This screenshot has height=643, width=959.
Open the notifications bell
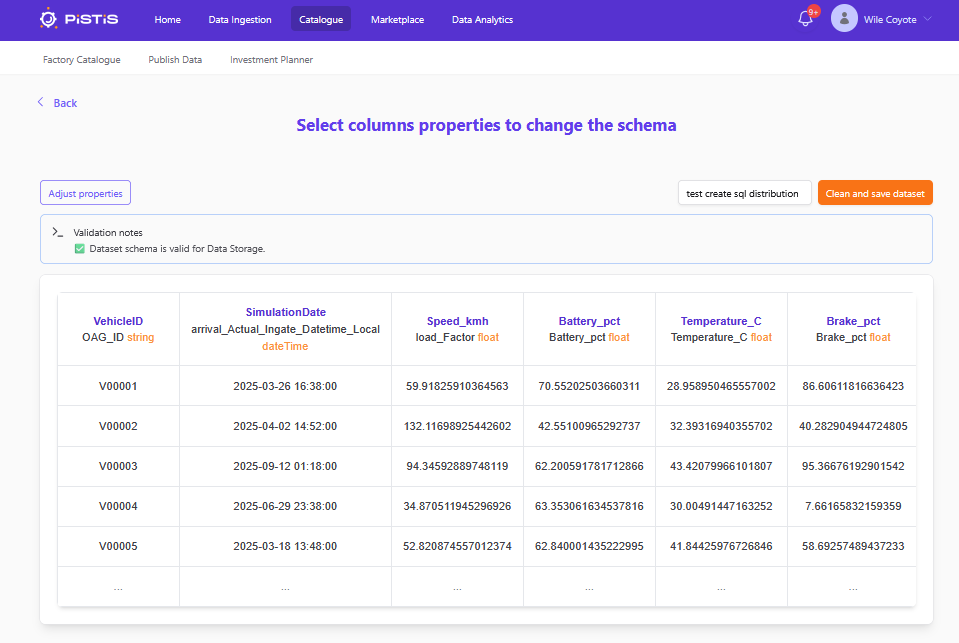(805, 19)
